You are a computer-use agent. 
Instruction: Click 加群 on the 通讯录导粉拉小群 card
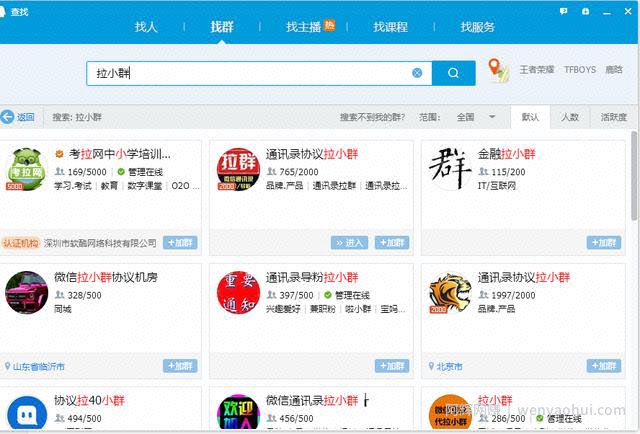coord(392,366)
